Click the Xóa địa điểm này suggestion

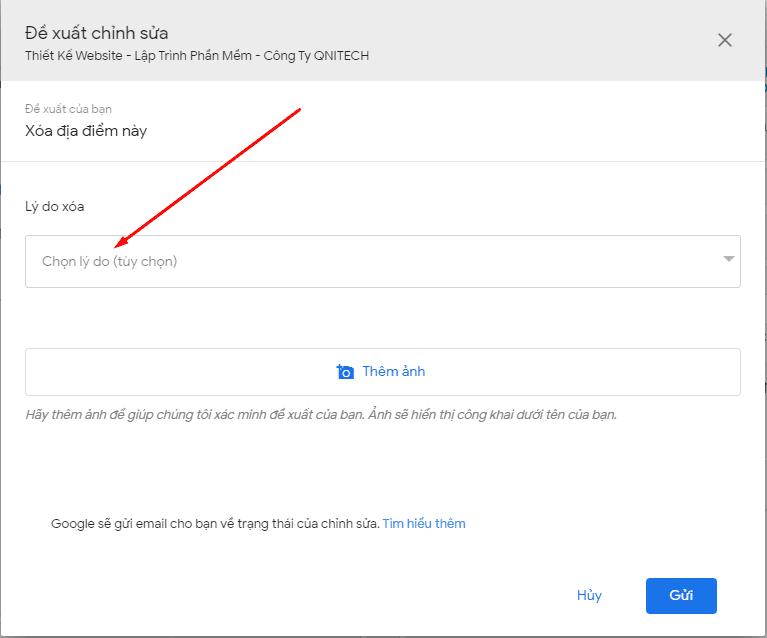click(x=86, y=130)
